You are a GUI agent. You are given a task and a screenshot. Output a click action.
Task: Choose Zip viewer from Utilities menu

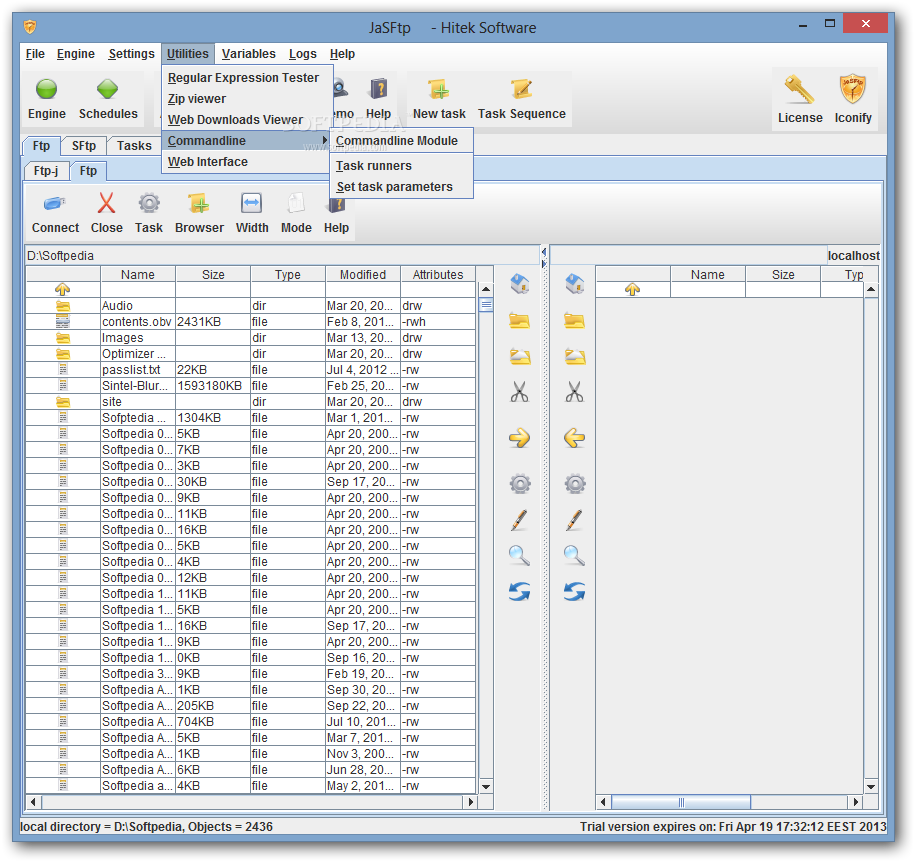(x=247, y=99)
